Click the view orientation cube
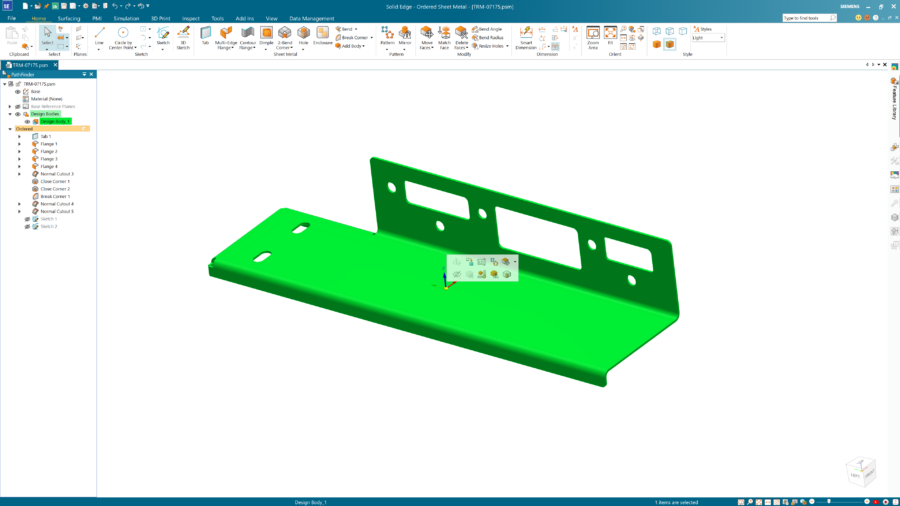The image size is (900, 506). click(x=861, y=470)
